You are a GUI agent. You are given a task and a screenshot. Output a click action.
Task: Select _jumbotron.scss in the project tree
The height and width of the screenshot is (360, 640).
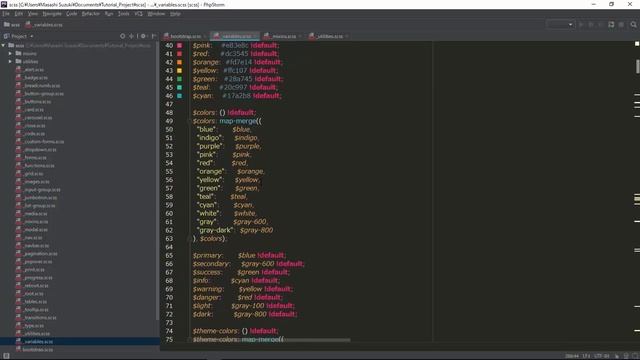pyautogui.click(x=36, y=198)
